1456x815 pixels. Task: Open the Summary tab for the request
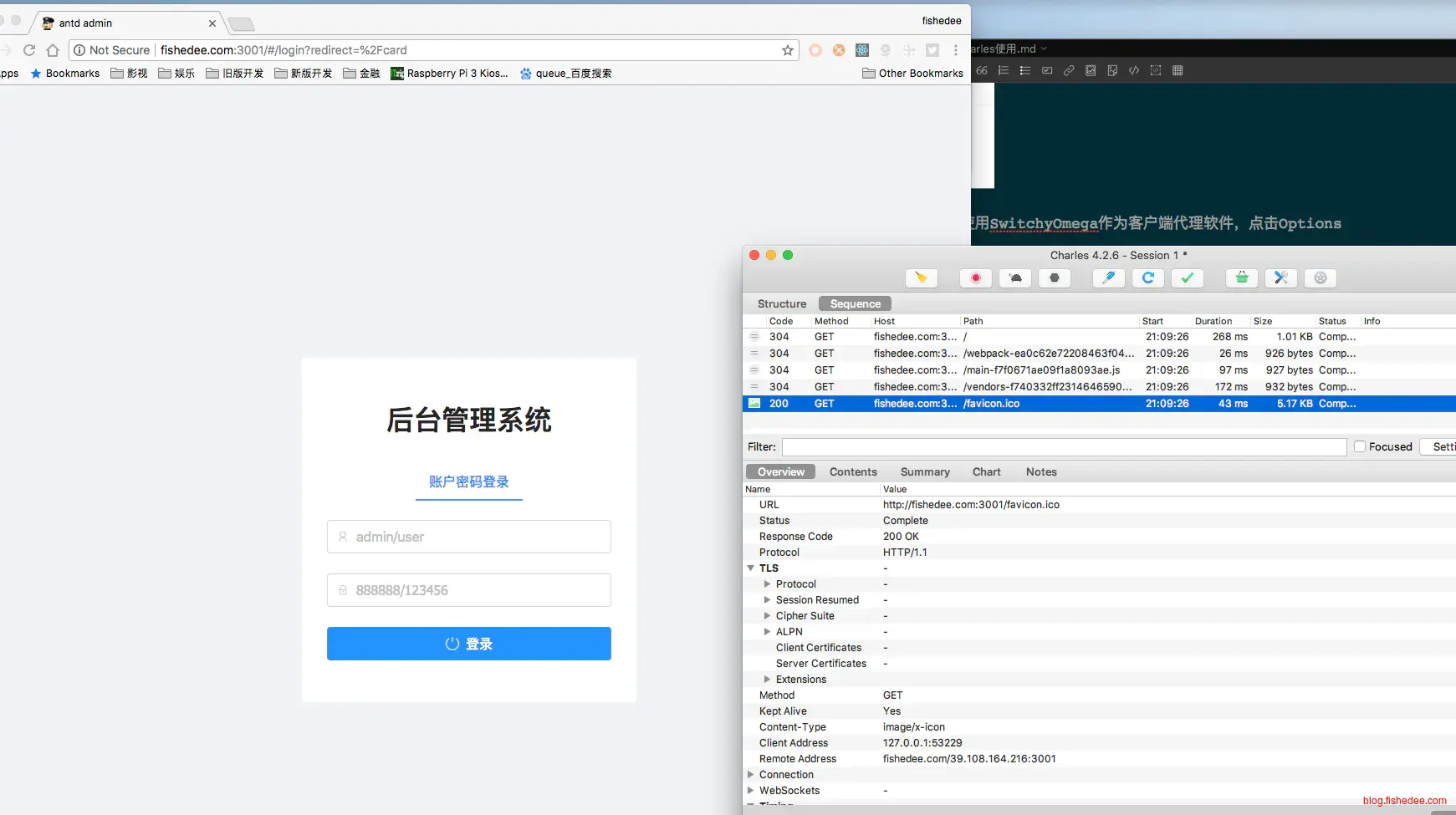point(924,471)
